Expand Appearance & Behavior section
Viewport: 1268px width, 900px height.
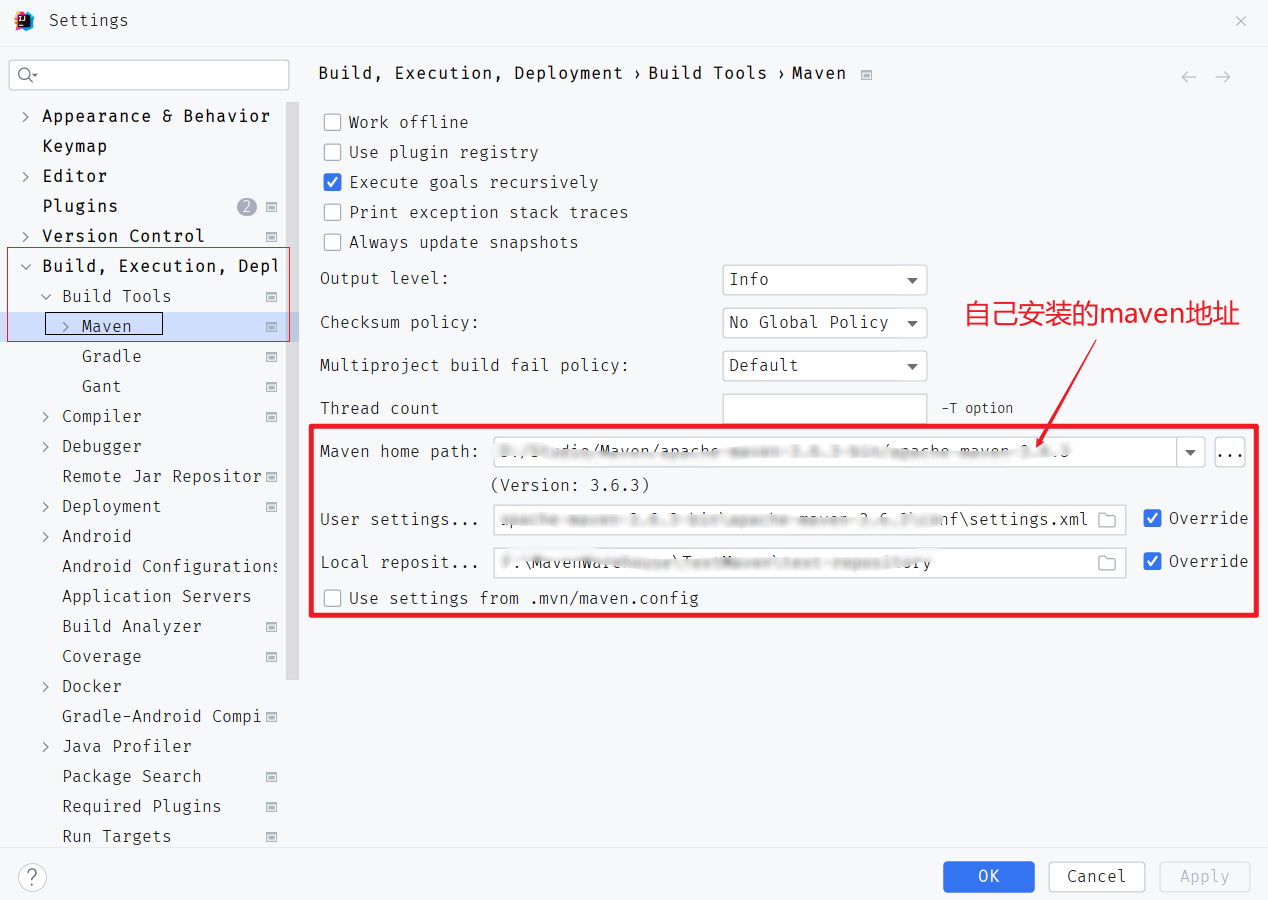pyautogui.click(x=25, y=117)
